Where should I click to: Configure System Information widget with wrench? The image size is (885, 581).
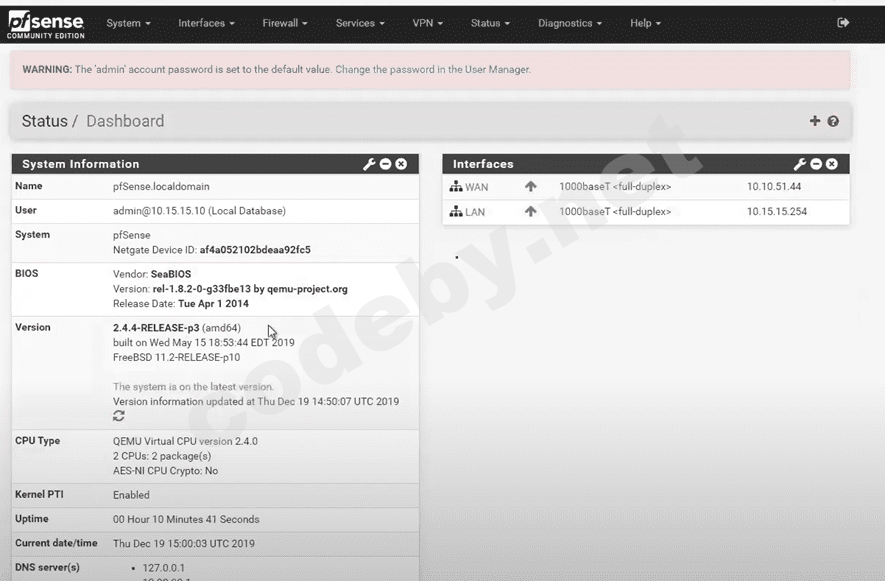click(x=369, y=164)
